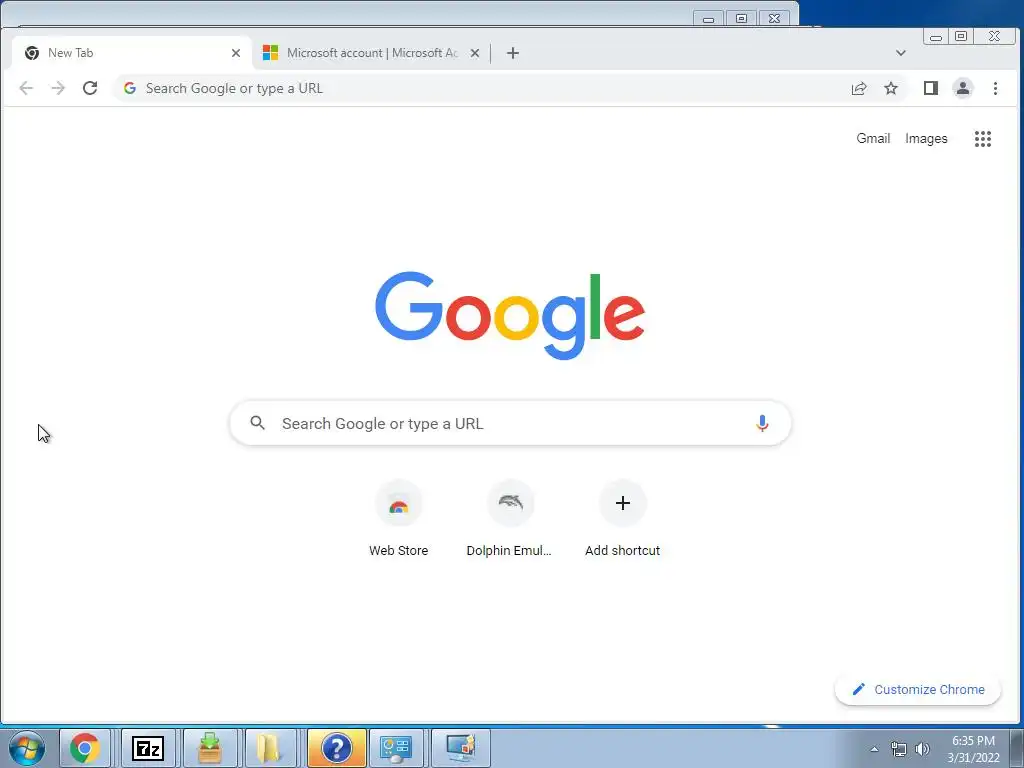Click the Show desktop strip
The image size is (1024, 768).
[1017, 748]
